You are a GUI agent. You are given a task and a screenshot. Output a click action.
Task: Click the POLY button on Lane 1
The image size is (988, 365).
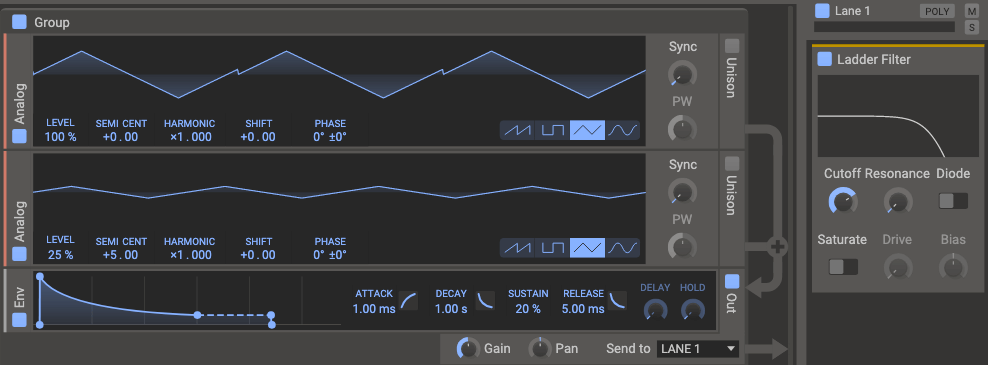[x=937, y=11]
